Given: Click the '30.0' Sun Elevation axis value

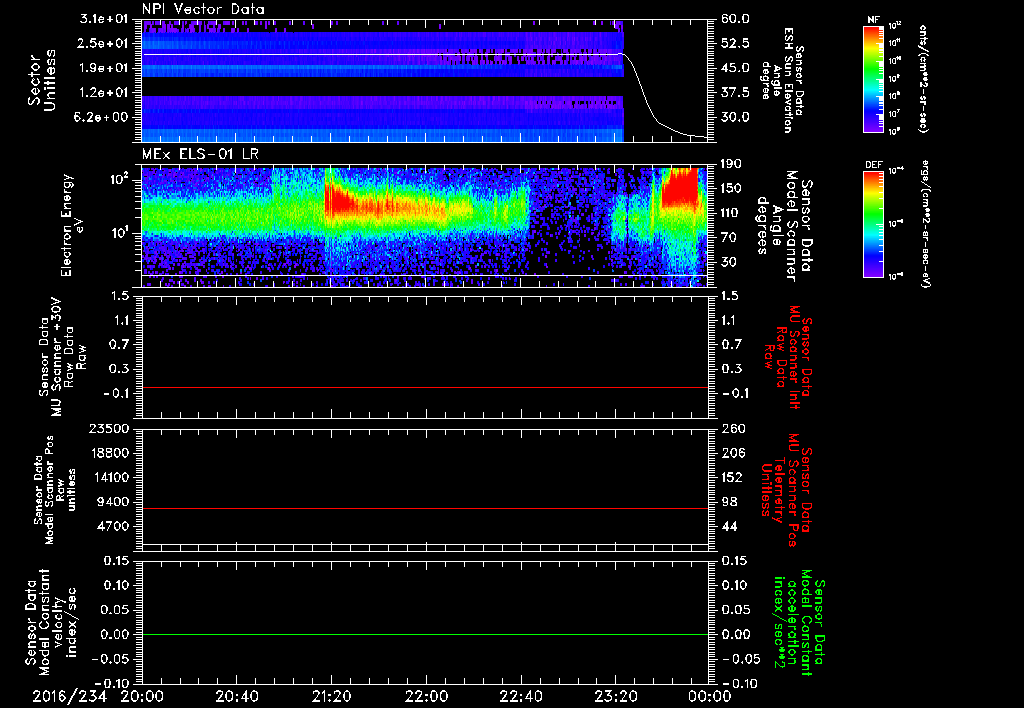Looking at the screenshot, I should coord(734,118).
